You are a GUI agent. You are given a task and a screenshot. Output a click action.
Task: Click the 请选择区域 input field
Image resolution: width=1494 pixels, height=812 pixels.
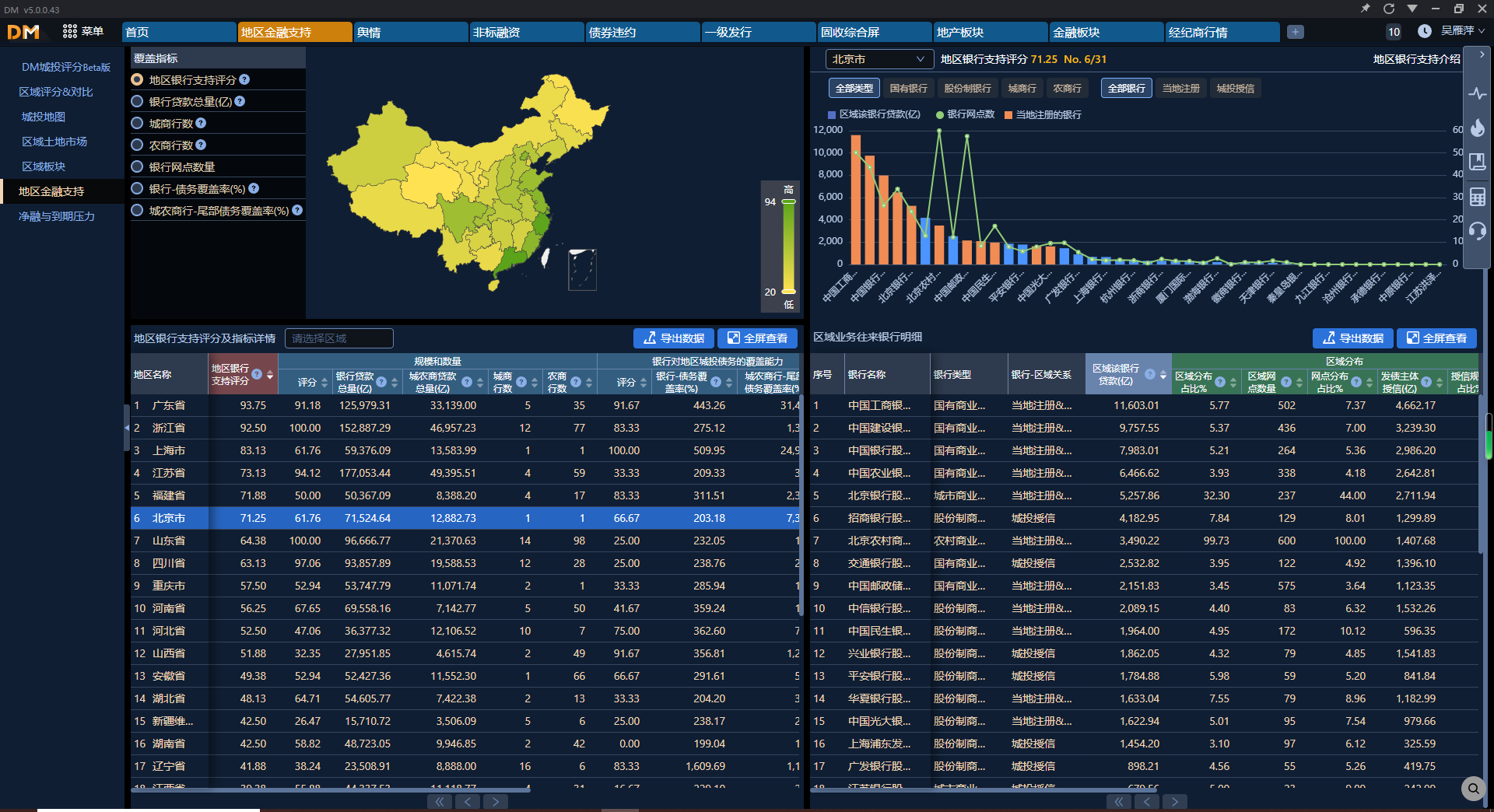point(339,338)
